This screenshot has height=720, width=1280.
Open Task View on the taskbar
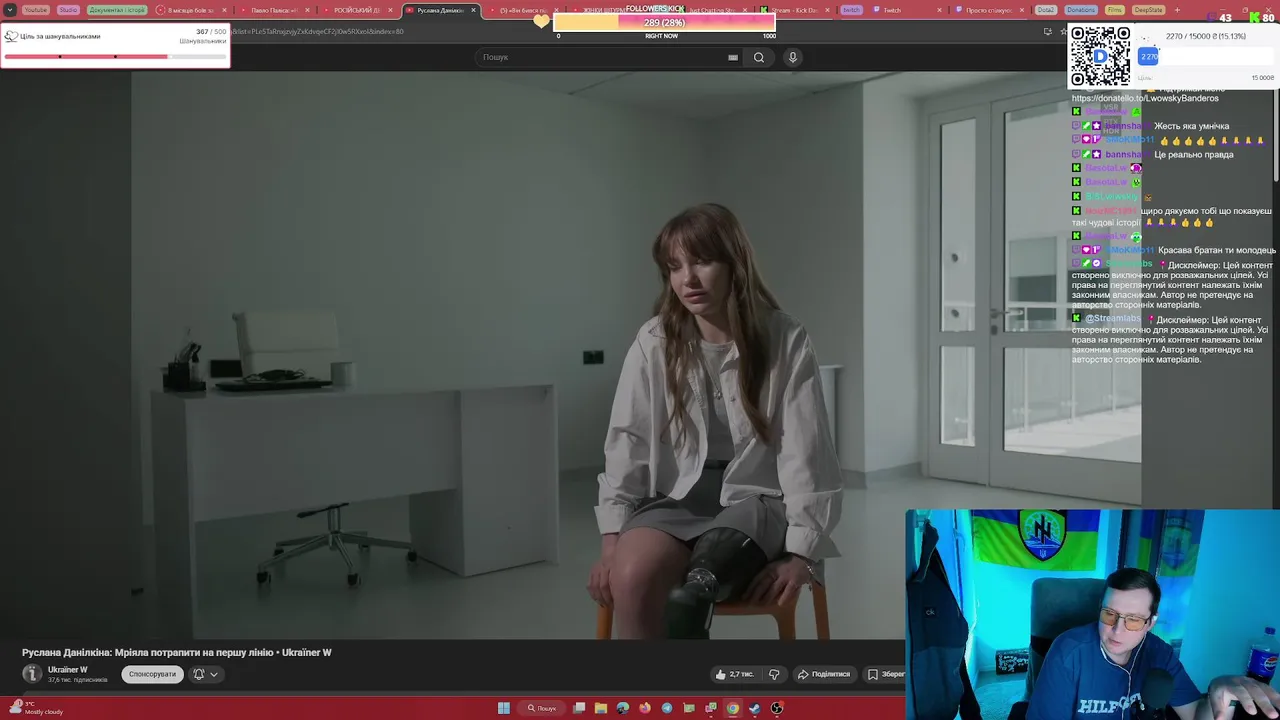pos(579,708)
